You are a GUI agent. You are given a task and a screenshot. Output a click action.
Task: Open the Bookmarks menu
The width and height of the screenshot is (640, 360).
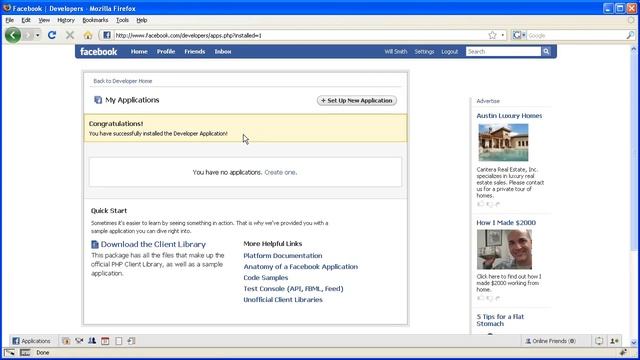[95, 20]
